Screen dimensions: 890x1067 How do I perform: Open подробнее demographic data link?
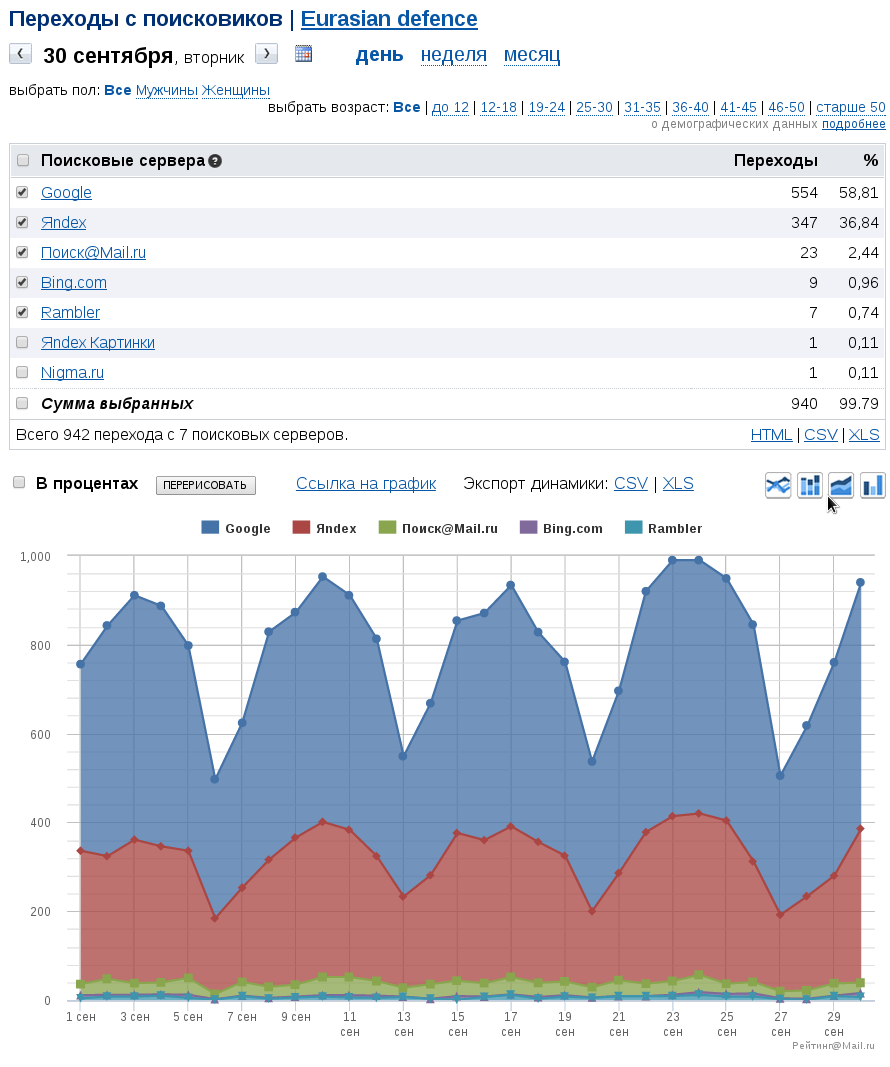click(x=854, y=124)
